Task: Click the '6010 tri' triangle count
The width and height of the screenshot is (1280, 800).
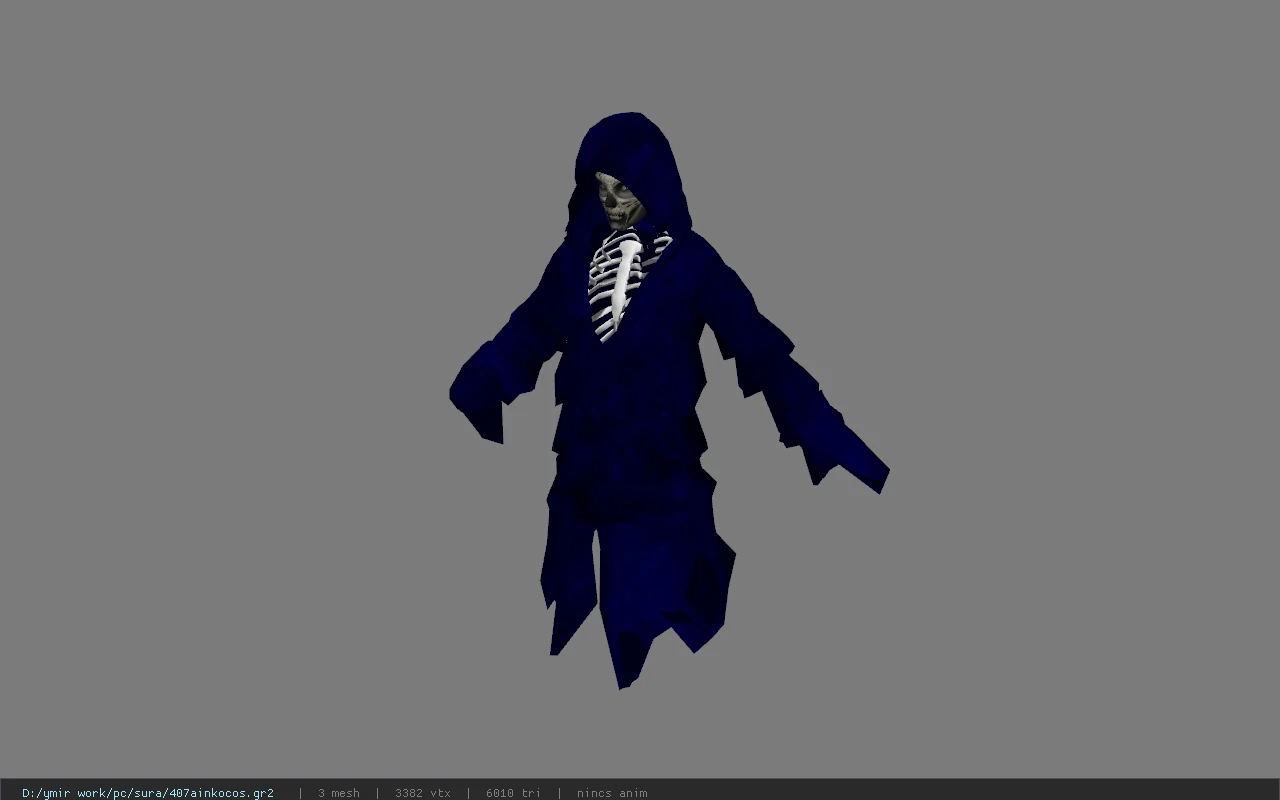Action: point(513,793)
